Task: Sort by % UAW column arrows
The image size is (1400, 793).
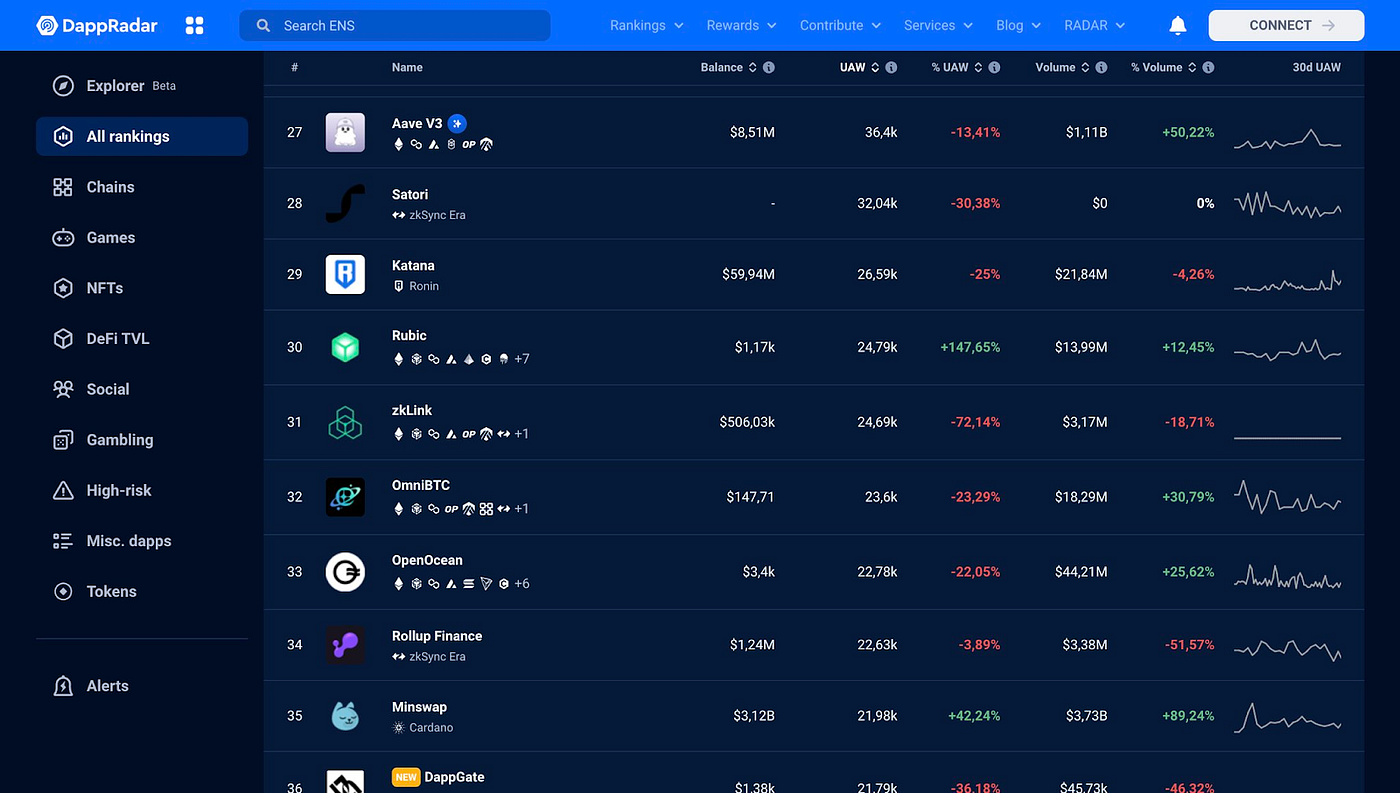Action: click(x=978, y=68)
